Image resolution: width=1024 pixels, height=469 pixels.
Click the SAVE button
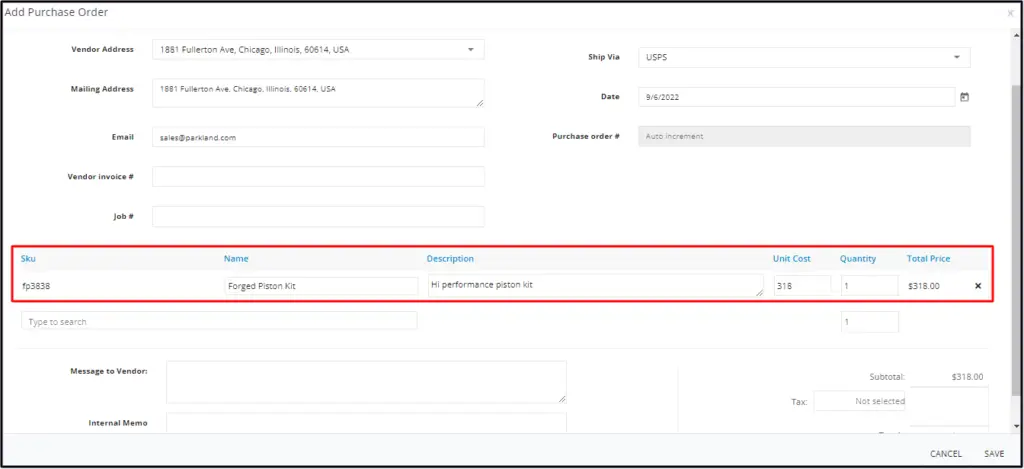(x=994, y=454)
